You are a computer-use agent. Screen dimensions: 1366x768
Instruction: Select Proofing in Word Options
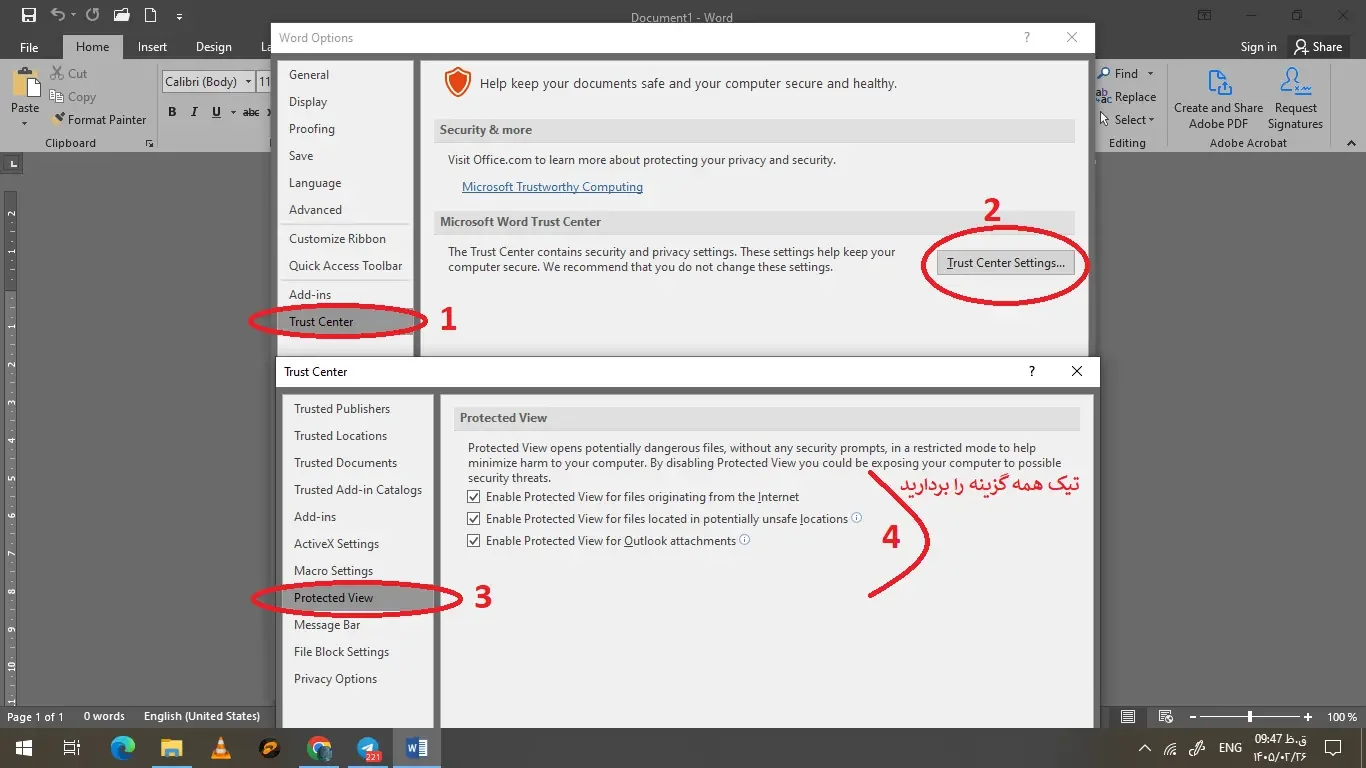tap(346, 129)
